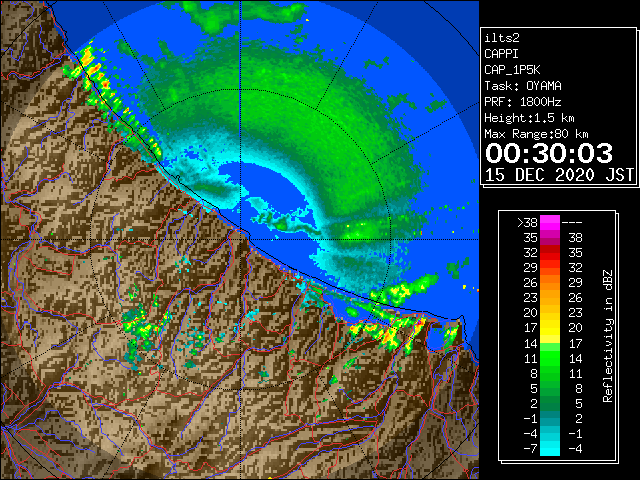
Task: Select the 'CAP_1P5K' label
Action: tap(512, 70)
